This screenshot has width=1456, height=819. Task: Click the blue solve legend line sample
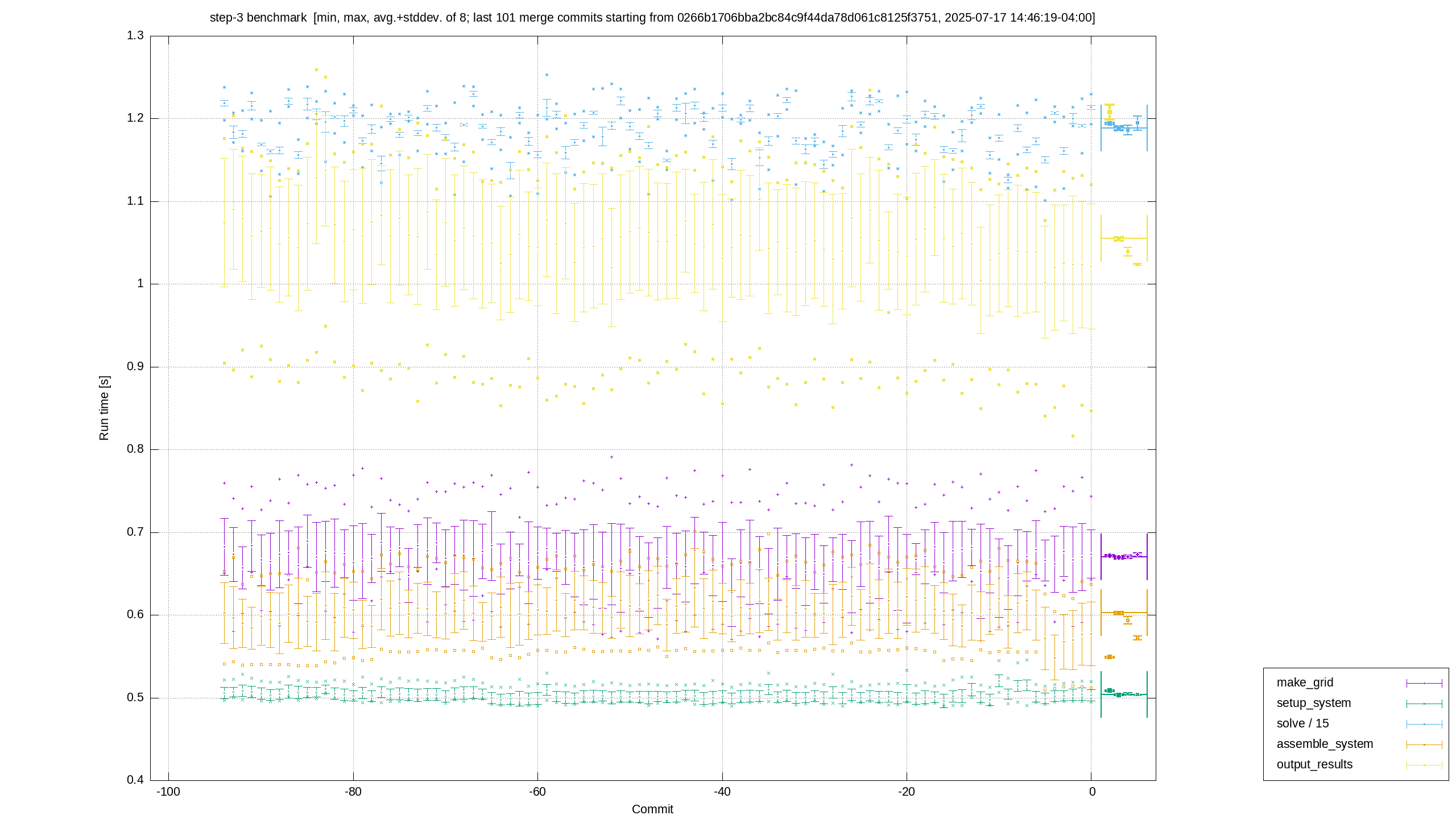pos(1424,724)
